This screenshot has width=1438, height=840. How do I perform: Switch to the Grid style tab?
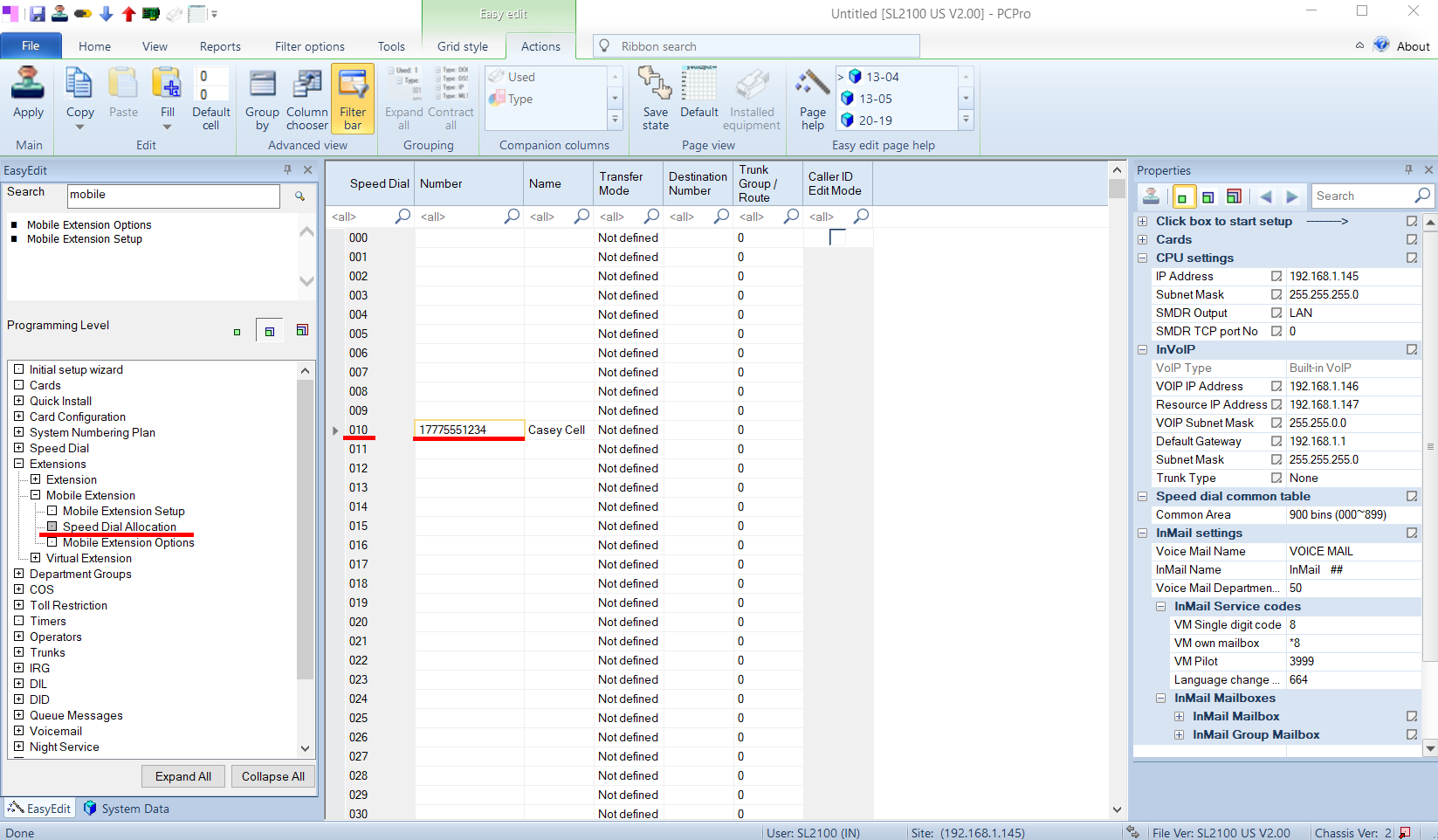point(463,46)
